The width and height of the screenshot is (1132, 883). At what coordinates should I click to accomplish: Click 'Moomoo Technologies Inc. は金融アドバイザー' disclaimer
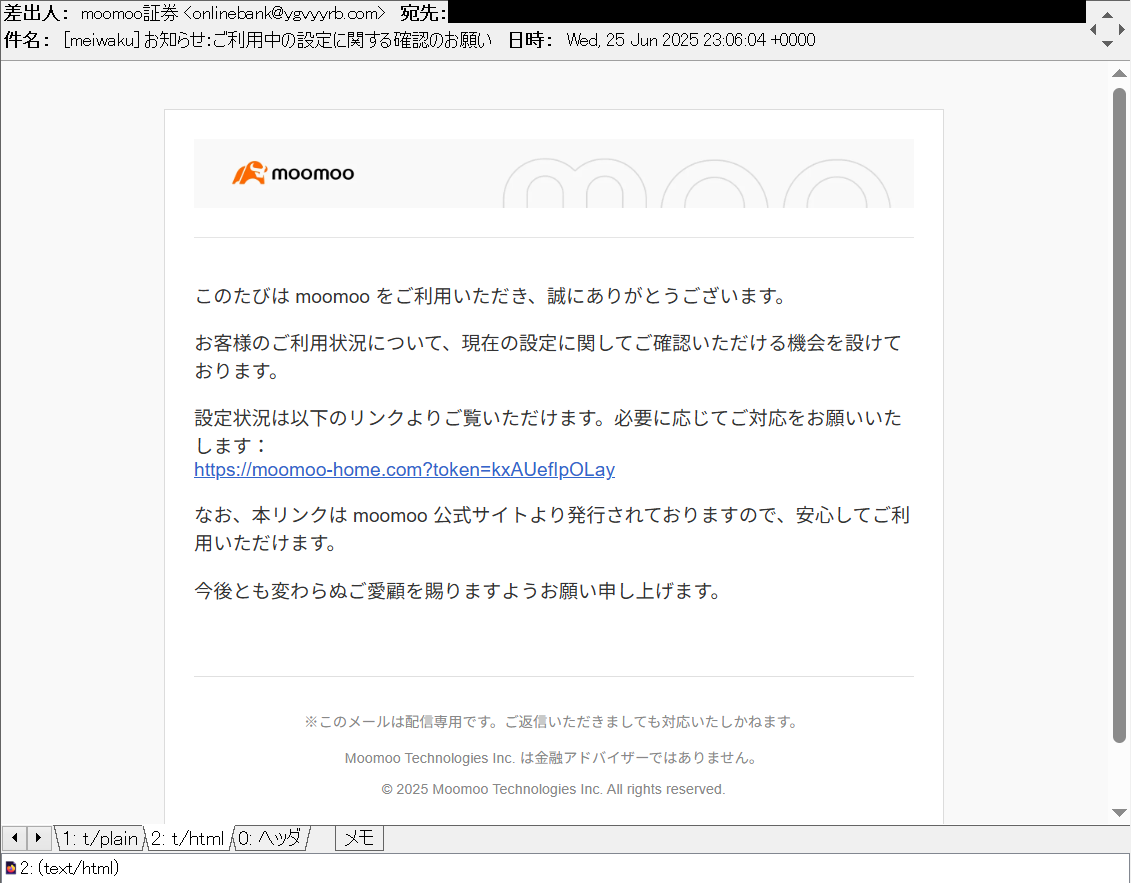point(553,758)
